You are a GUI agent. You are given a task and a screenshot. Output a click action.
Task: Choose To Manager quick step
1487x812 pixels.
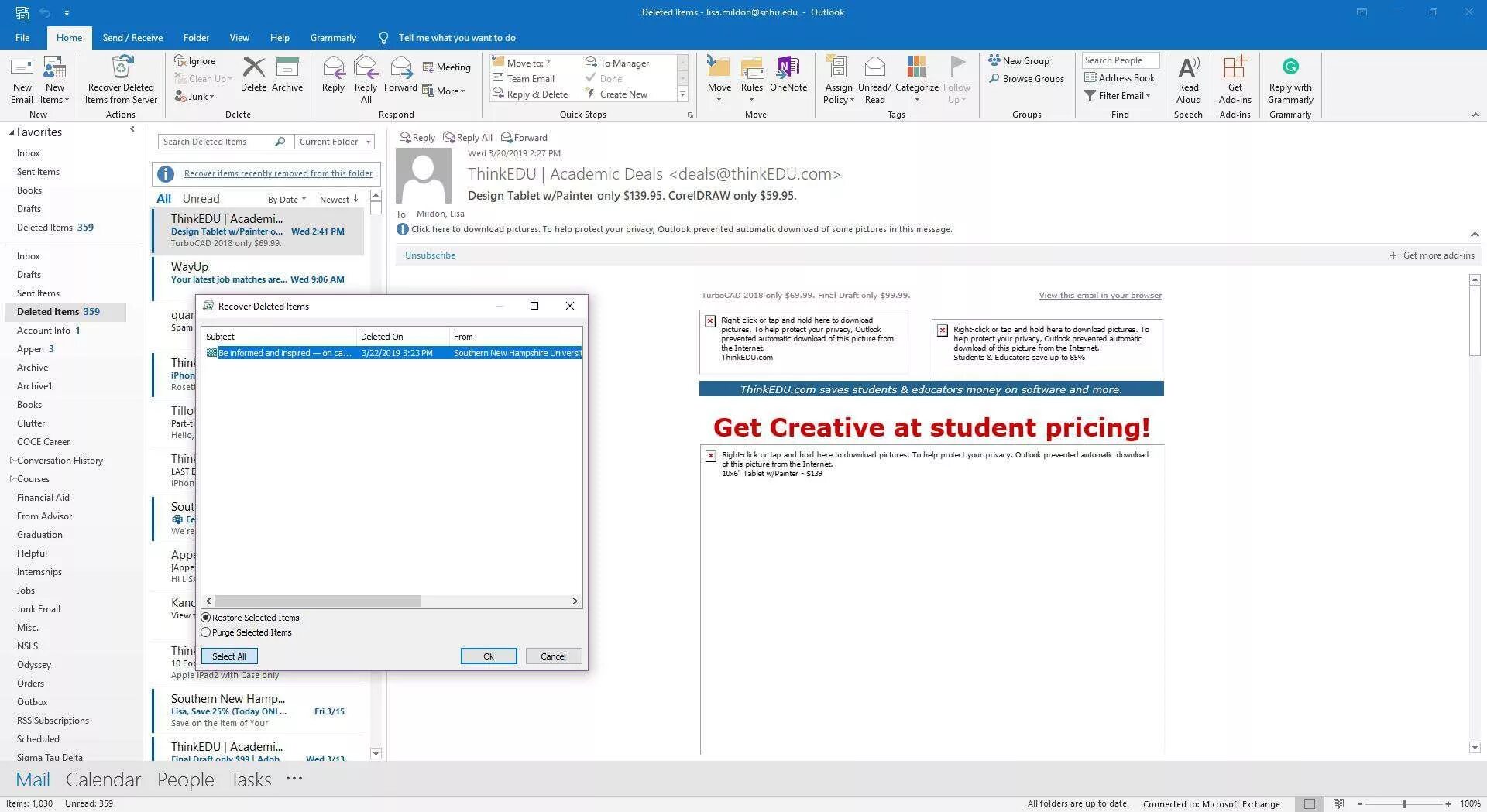(x=617, y=63)
